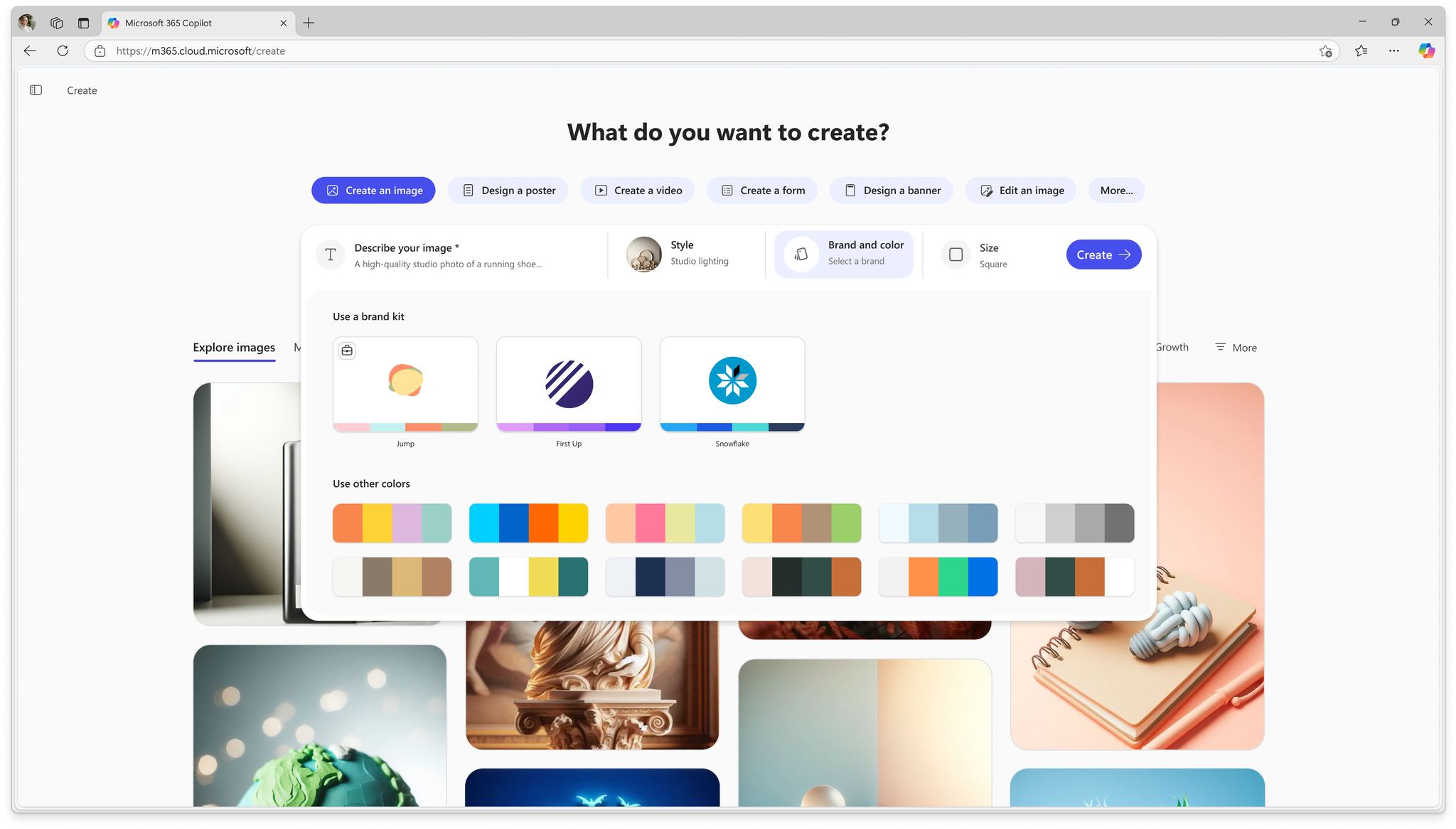The height and width of the screenshot is (829, 1456).
Task: Choose the orange, green, blue palette
Action: 938,576
